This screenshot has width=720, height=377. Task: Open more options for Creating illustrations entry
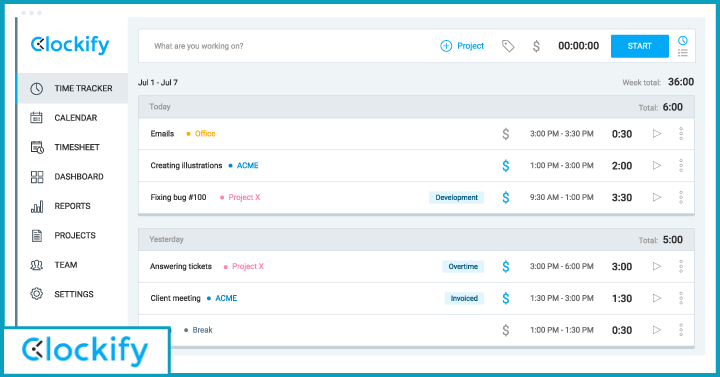click(681, 165)
